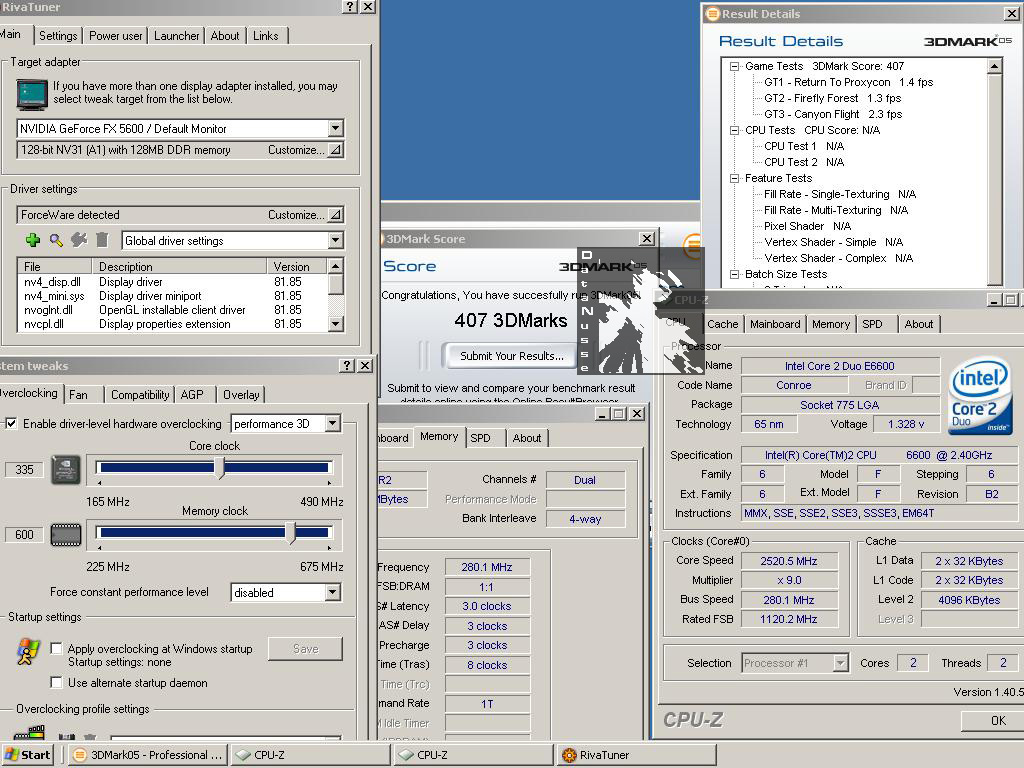This screenshot has height=768, width=1024.
Task: Collapse the Game Tests tree node
Action: (x=735, y=67)
